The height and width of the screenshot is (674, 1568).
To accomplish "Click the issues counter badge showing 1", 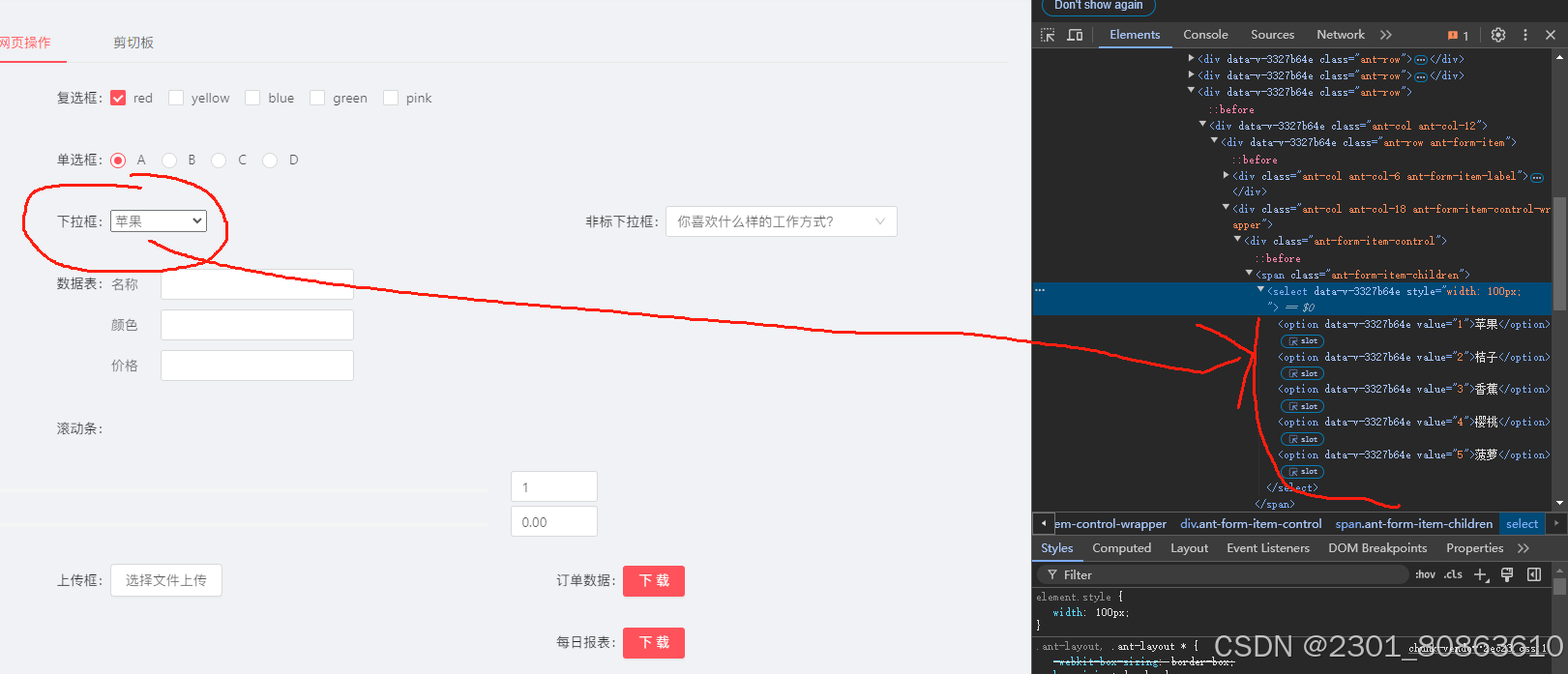I will [x=1459, y=35].
